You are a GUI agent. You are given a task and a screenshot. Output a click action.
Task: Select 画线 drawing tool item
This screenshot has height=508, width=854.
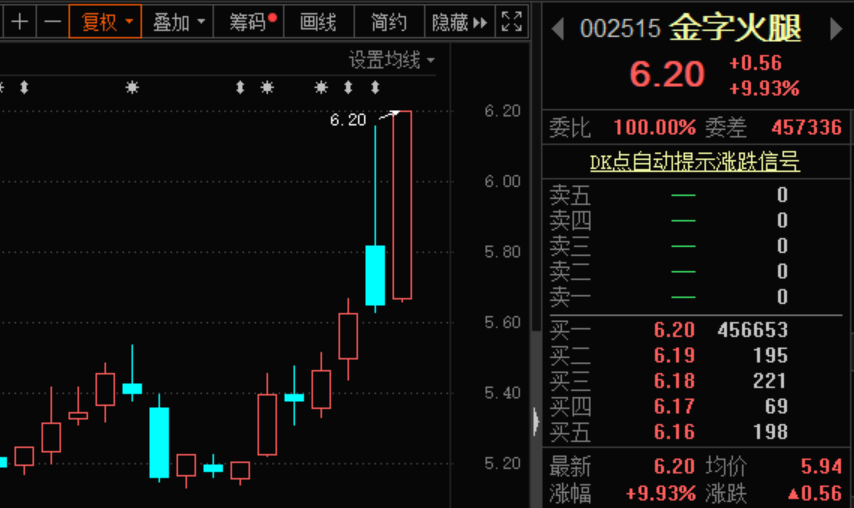[x=319, y=22]
